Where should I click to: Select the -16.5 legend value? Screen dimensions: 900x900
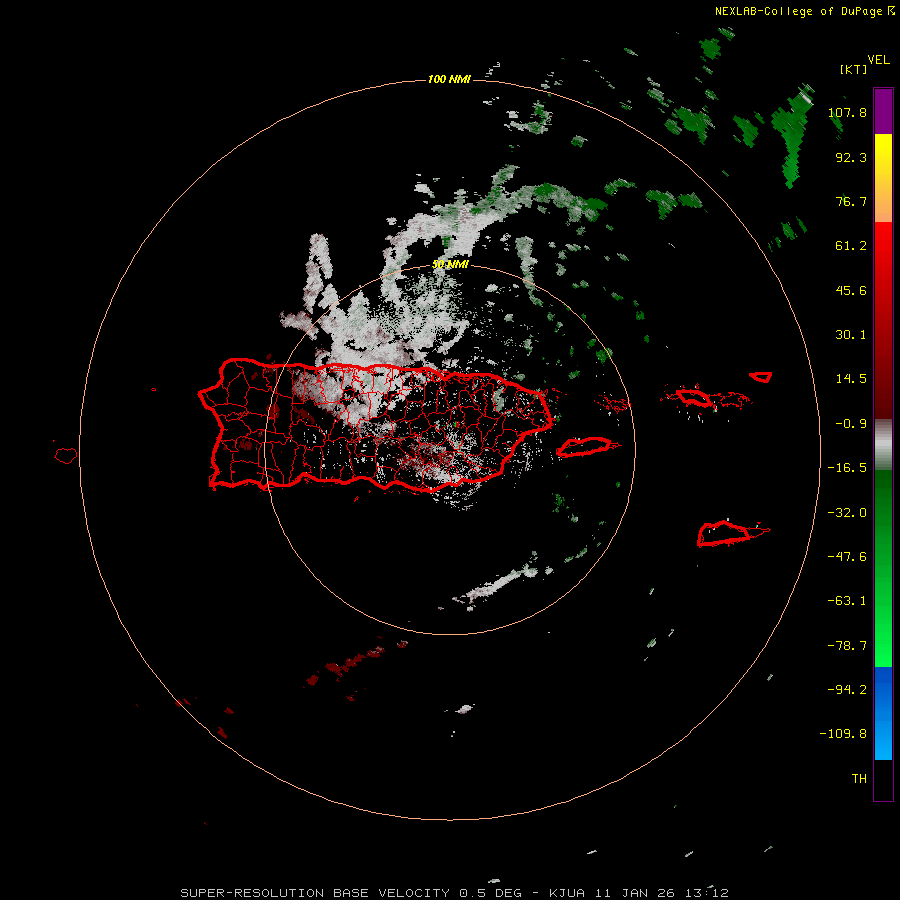pyautogui.click(x=847, y=468)
